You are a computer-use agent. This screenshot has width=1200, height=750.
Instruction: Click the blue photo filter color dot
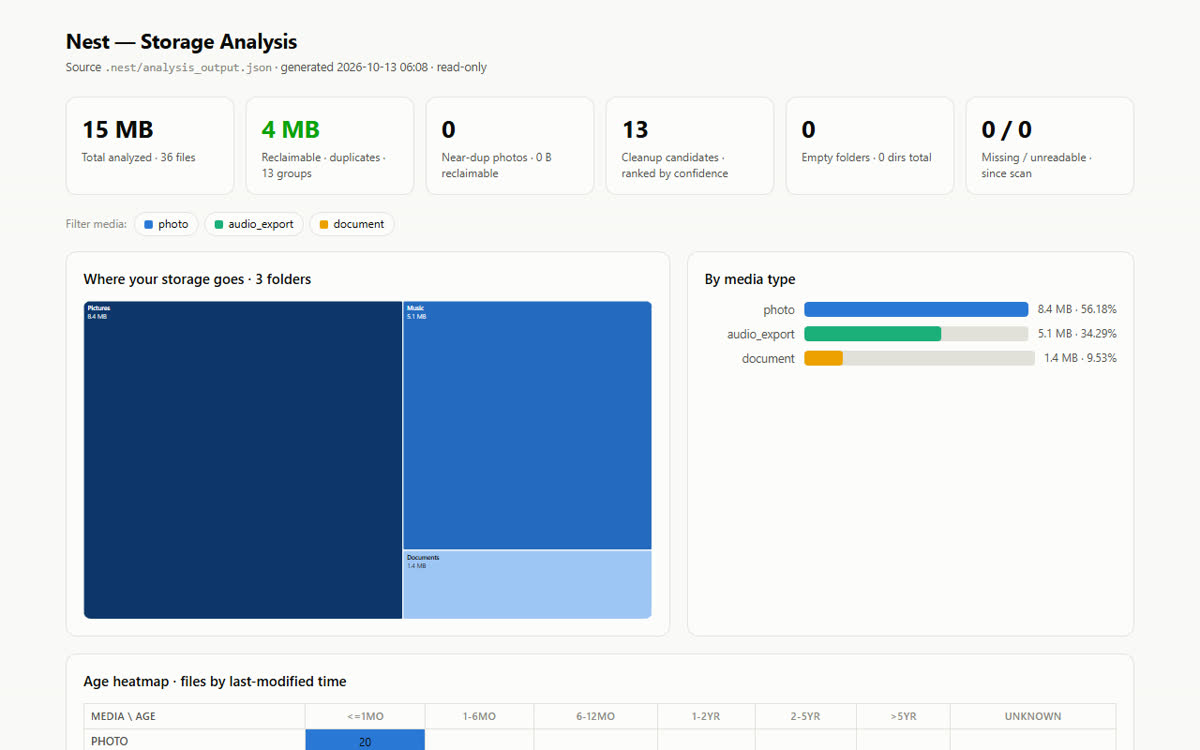click(149, 224)
